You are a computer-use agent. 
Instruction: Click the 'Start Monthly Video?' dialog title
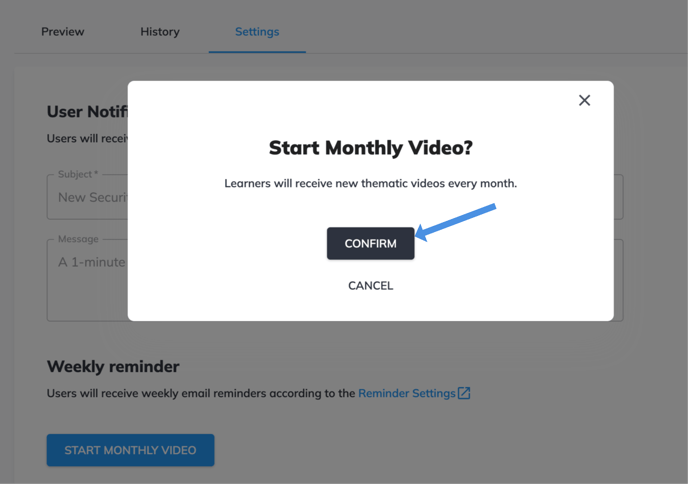[x=370, y=148]
